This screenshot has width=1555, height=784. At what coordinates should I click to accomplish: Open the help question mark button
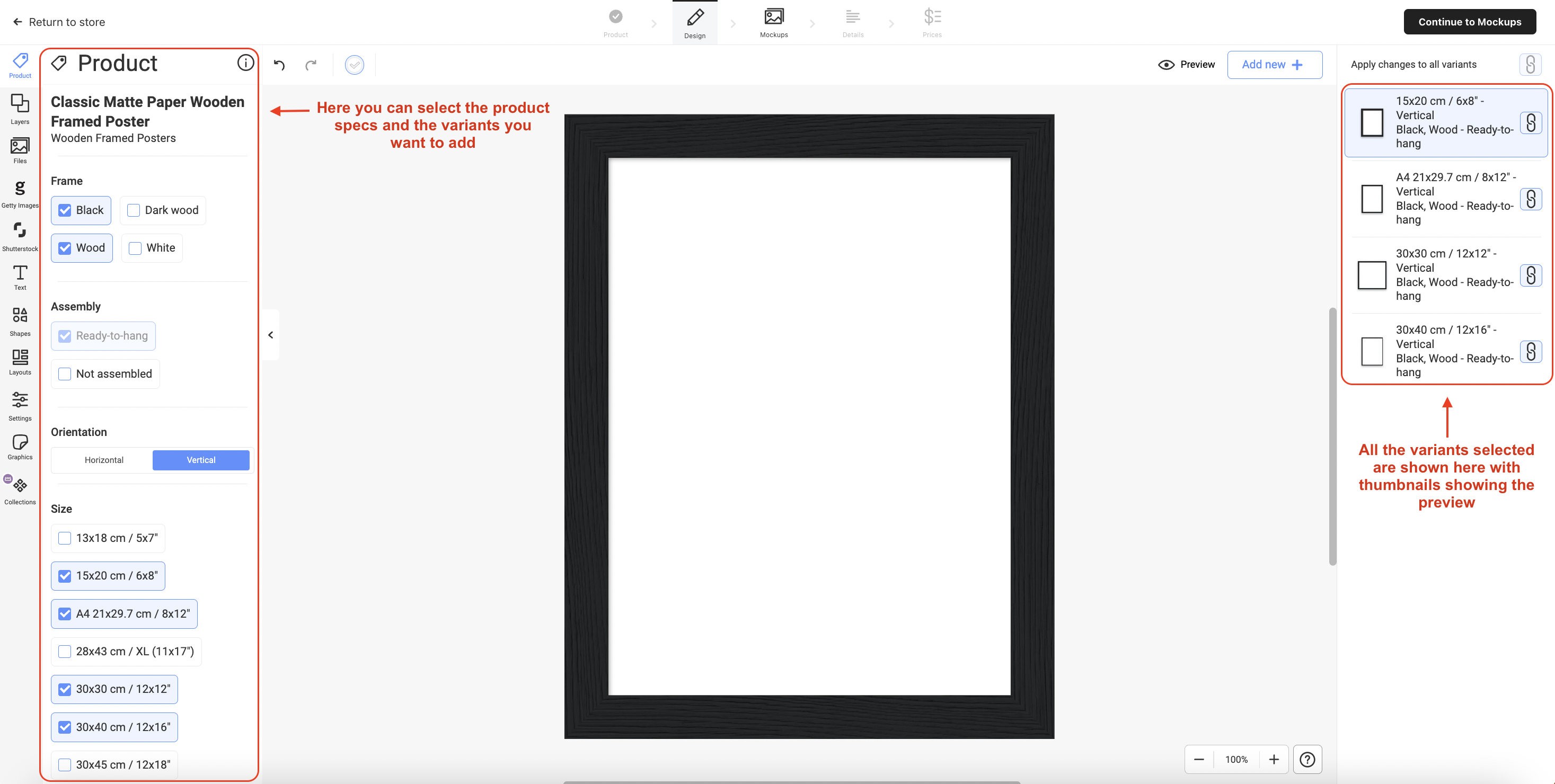1307,759
